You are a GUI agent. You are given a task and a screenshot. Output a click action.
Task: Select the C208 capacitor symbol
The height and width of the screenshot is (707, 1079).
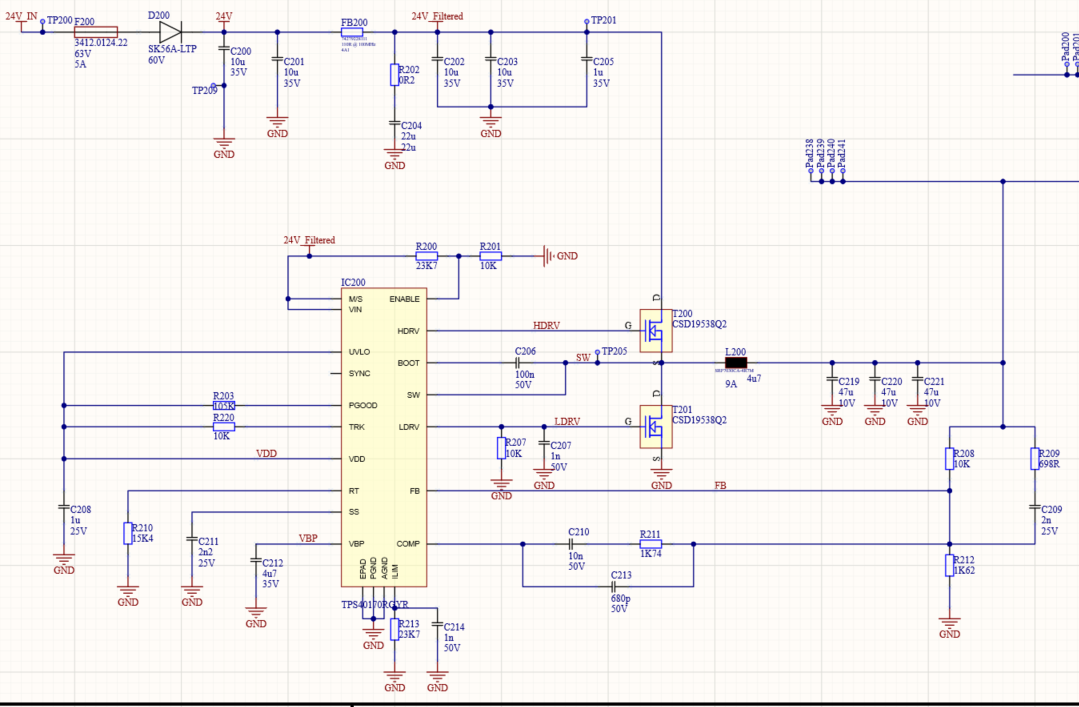[x=64, y=507]
